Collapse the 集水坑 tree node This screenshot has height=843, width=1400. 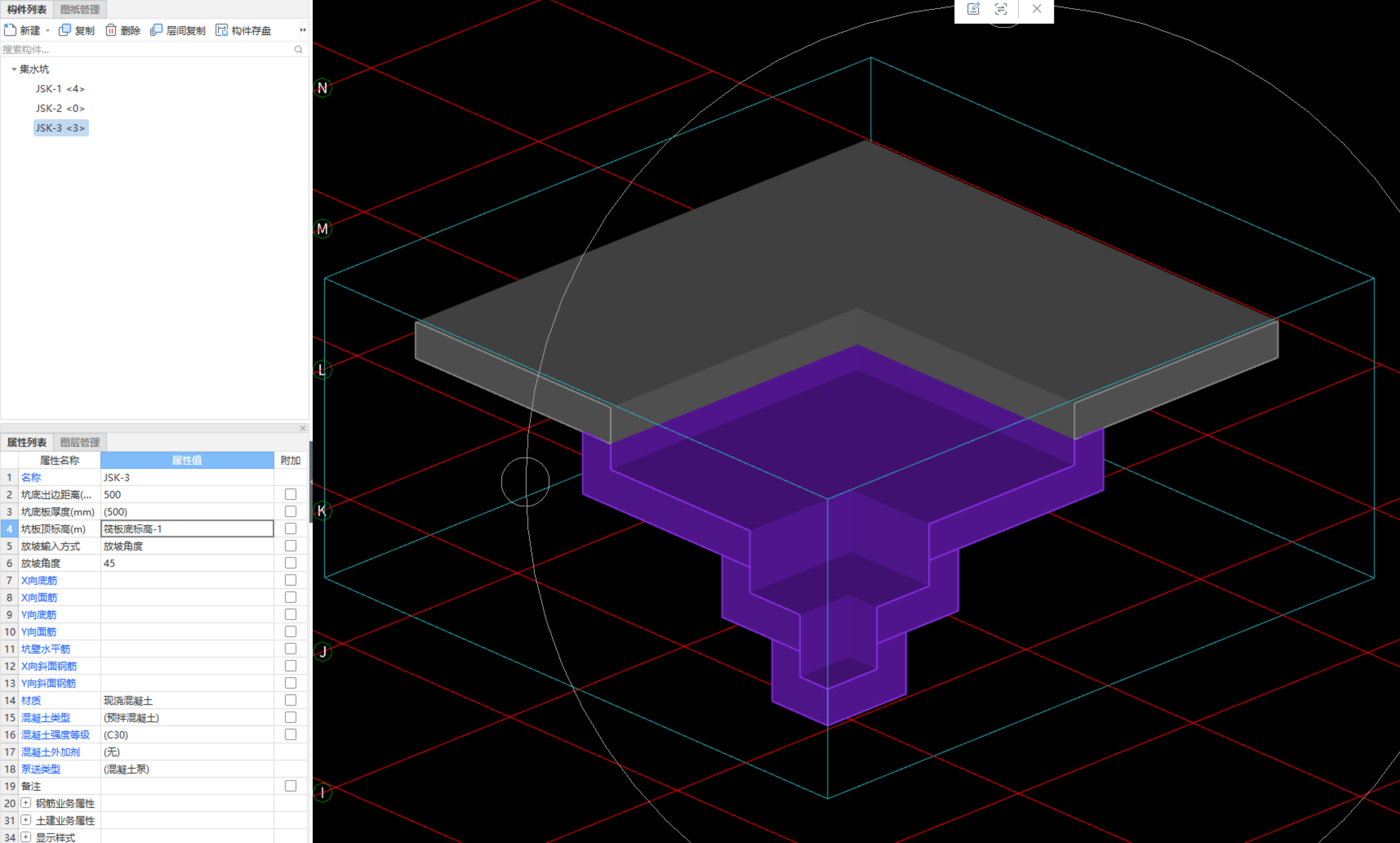(x=14, y=69)
